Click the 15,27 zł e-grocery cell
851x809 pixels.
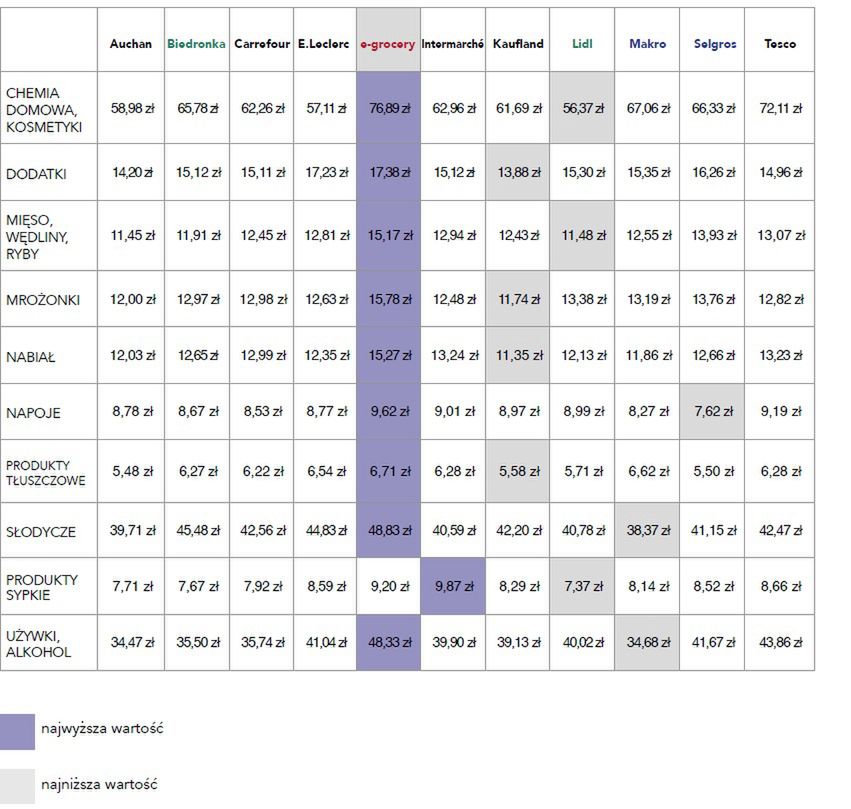pyautogui.click(x=389, y=355)
